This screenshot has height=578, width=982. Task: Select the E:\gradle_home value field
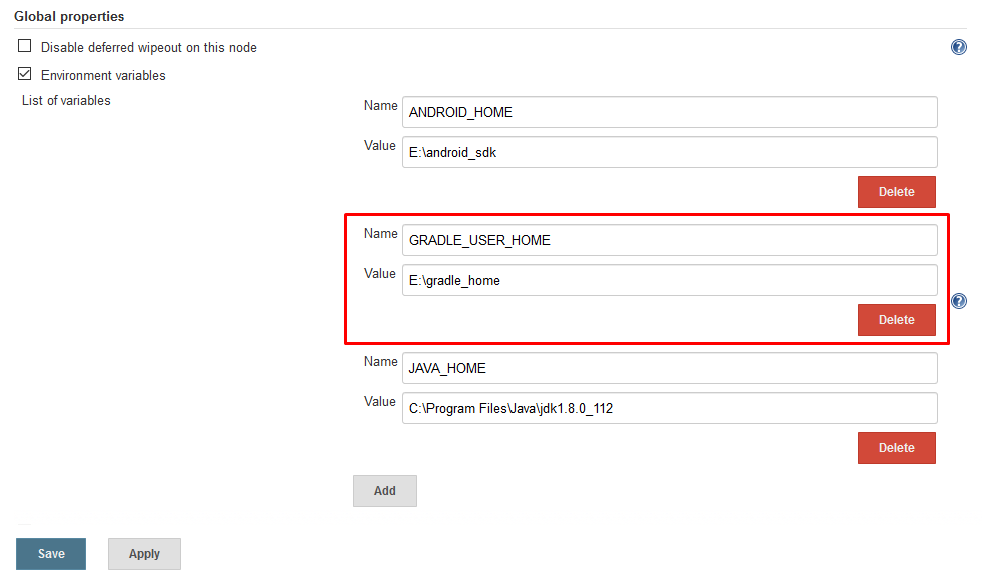669,279
